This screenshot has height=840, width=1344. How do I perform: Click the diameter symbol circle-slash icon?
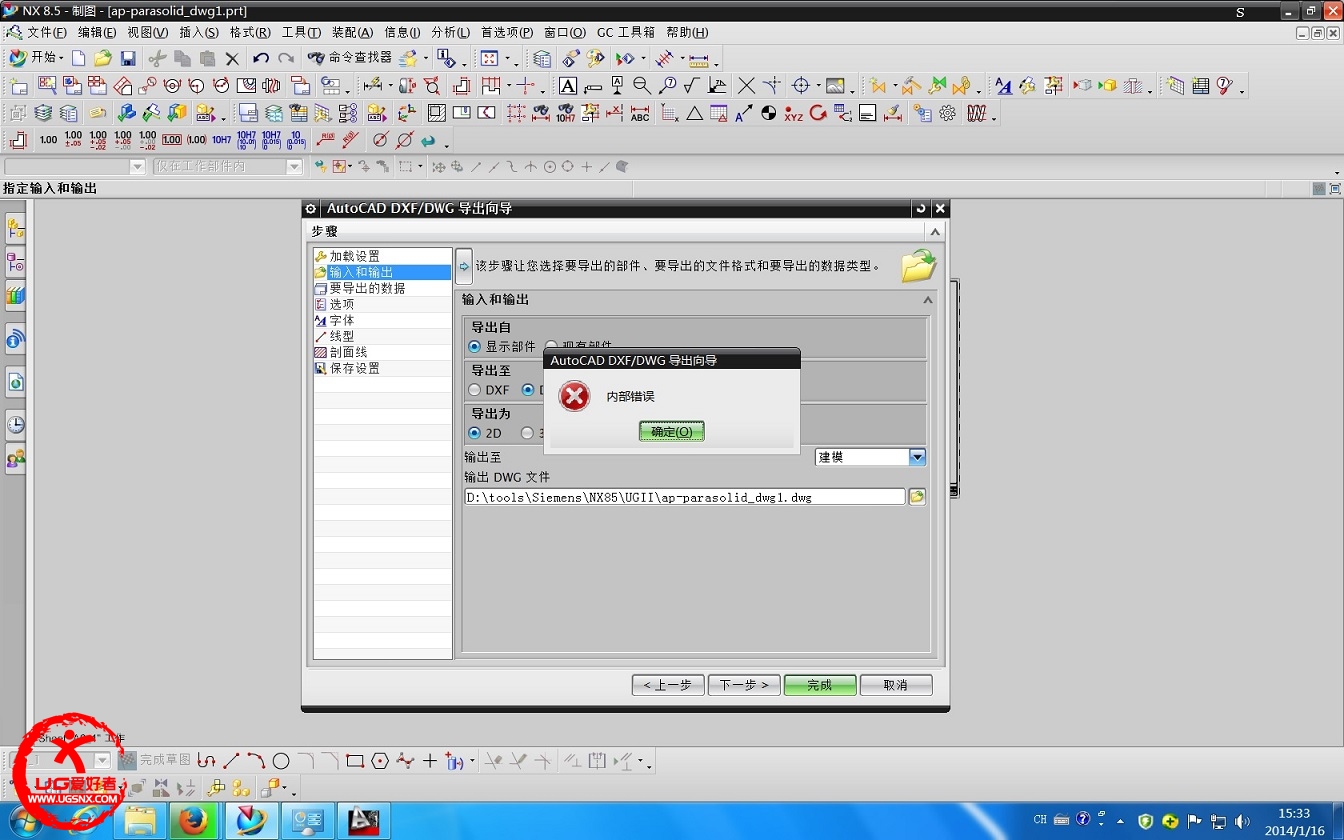tap(380, 140)
